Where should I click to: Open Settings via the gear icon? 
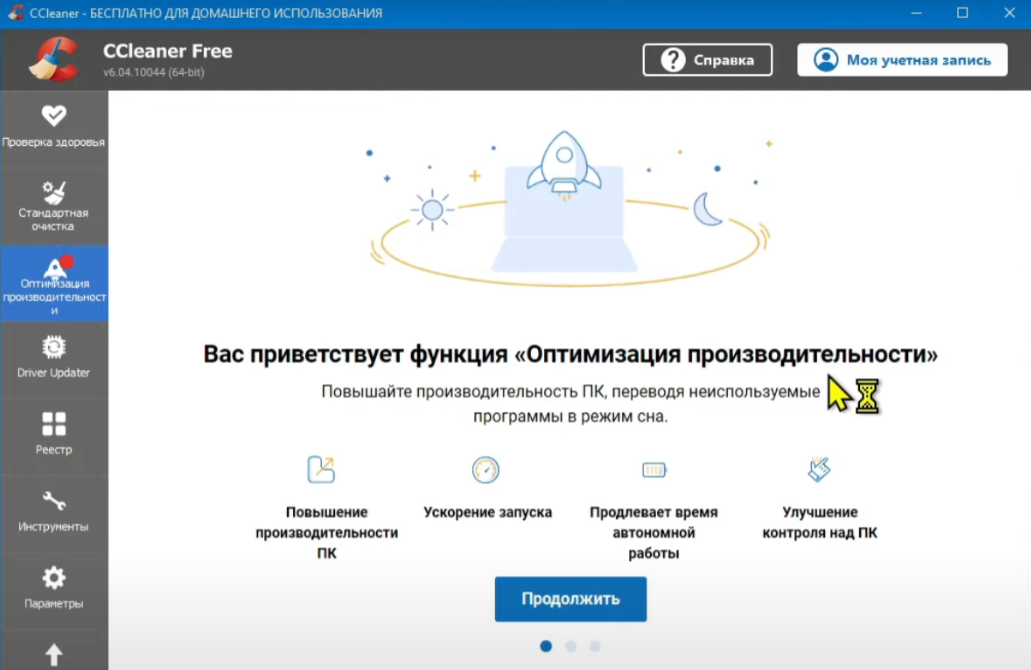pyautogui.click(x=54, y=578)
